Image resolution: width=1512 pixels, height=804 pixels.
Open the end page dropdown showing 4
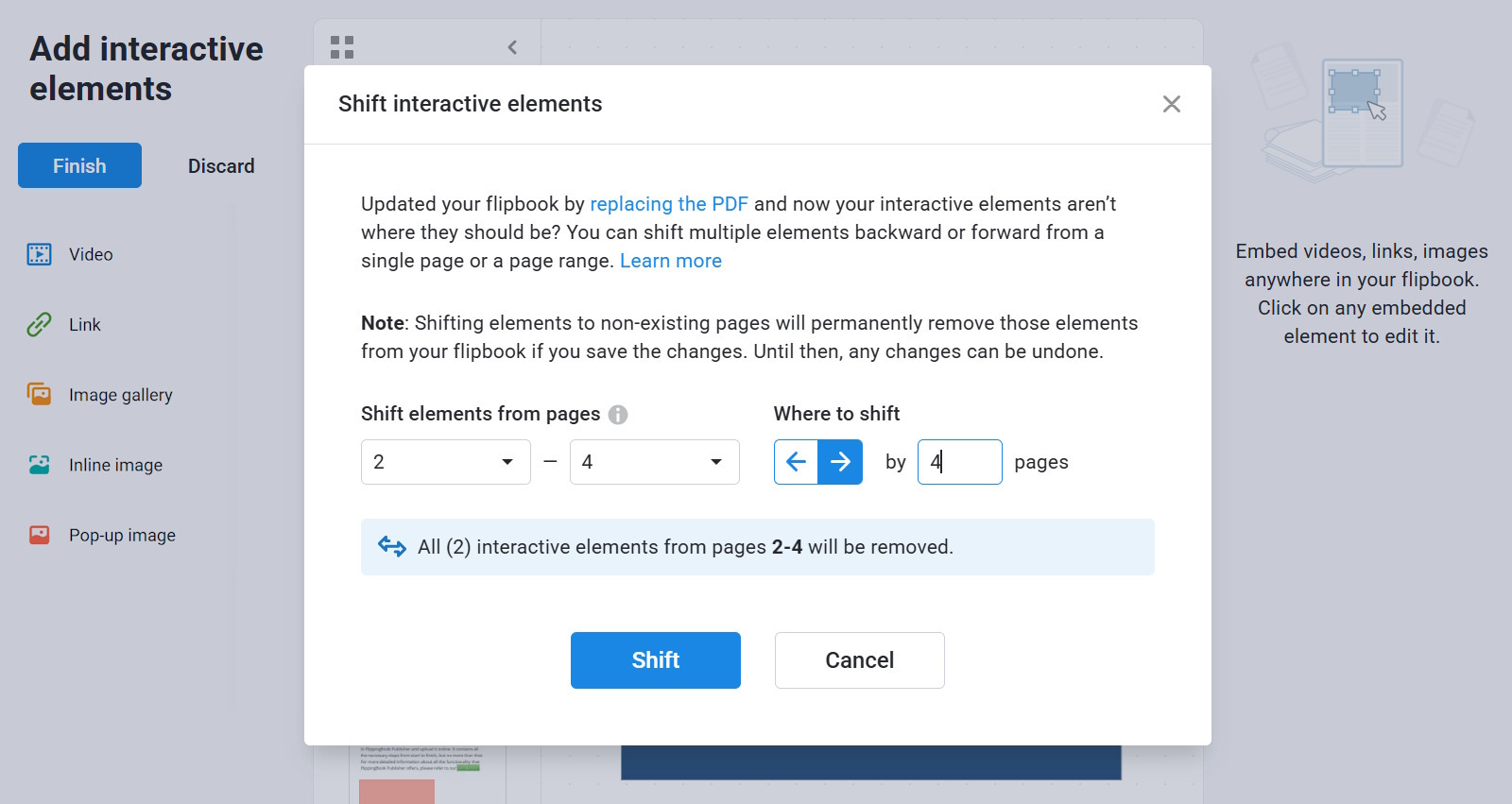(654, 462)
